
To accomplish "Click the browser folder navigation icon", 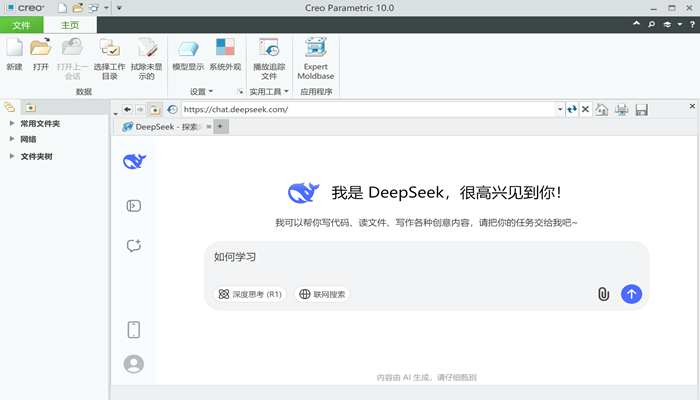I will tap(155, 109).
